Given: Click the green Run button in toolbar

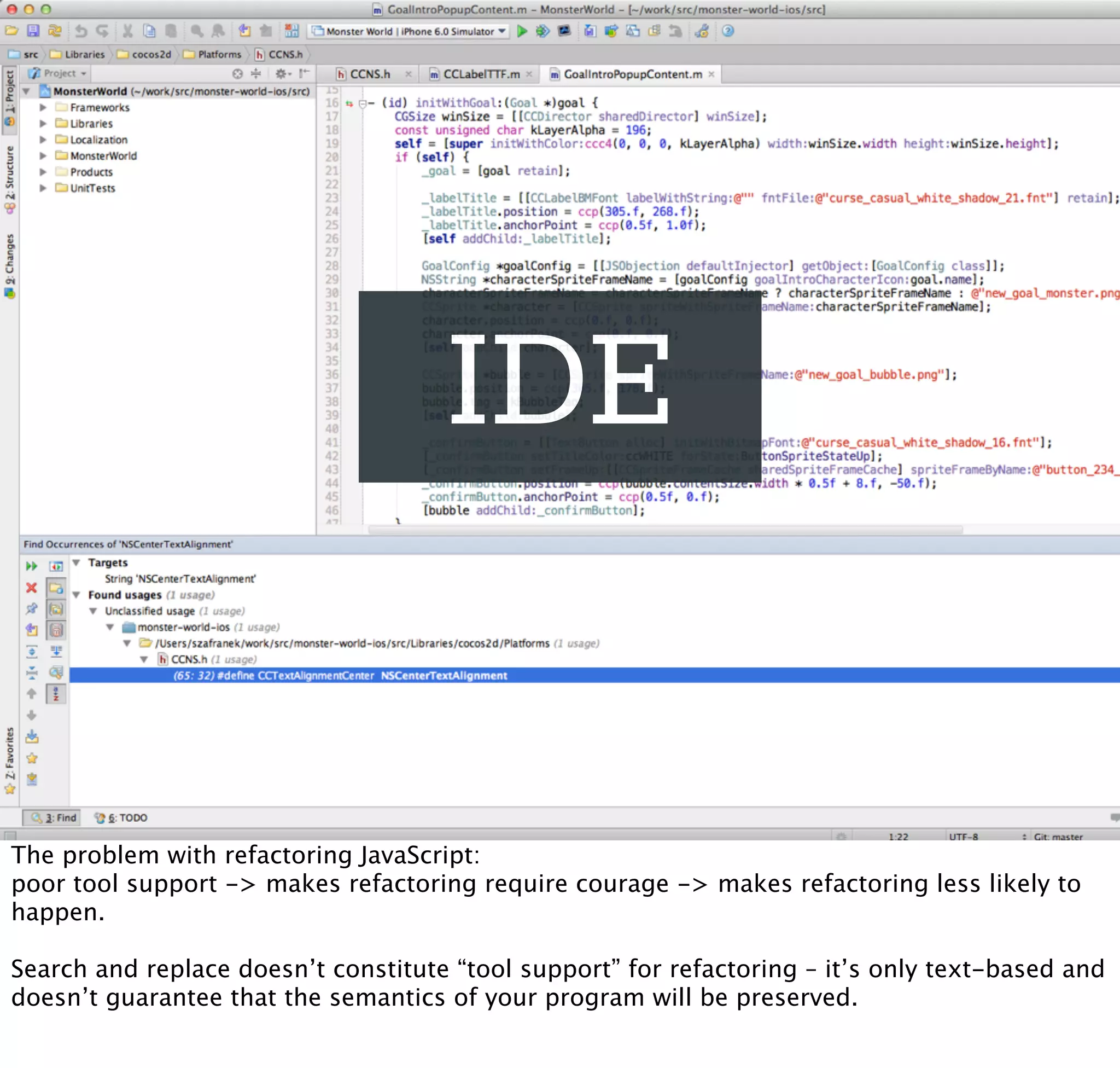Looking at the screenshot, I should 521,31.
